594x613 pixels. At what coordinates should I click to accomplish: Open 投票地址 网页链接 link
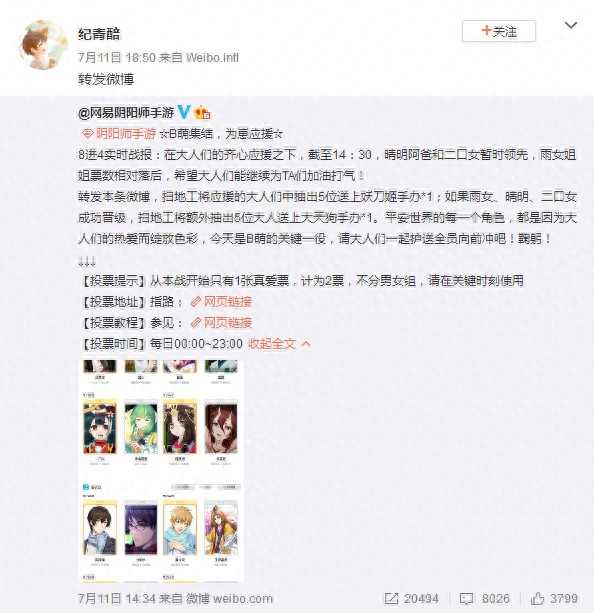pos(228,302)
